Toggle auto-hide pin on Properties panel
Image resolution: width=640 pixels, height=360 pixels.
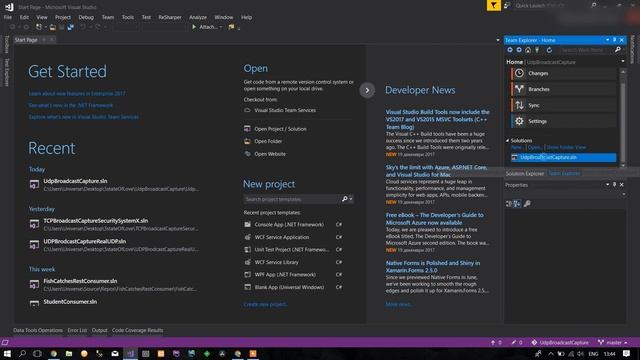coord(614,185)
